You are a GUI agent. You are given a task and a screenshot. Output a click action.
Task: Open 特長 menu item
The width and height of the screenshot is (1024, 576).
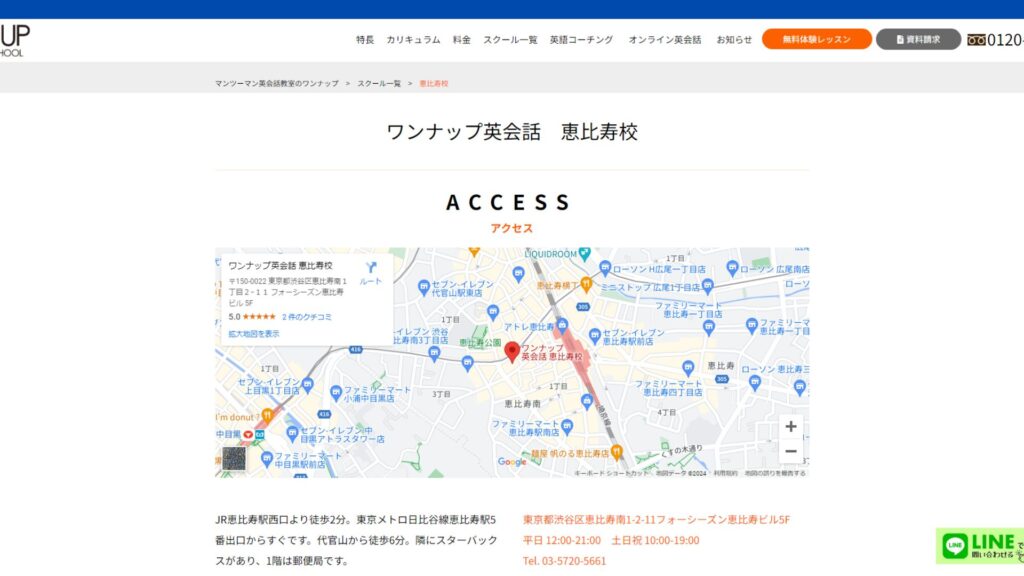click(365, 40)
